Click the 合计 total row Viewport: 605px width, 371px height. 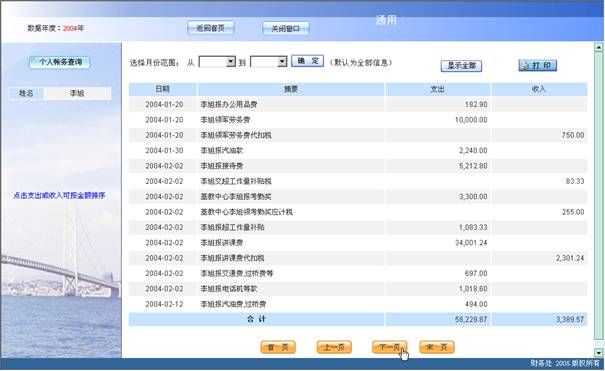point(358,319)
